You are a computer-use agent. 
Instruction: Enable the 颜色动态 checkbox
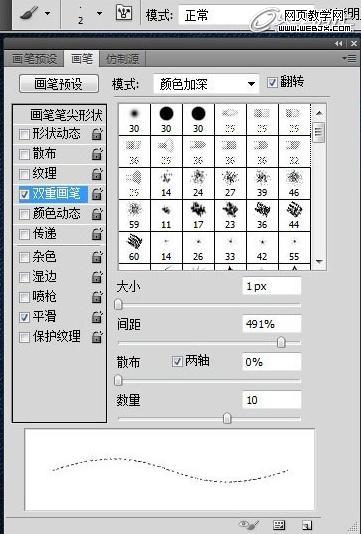click(24, 214)
